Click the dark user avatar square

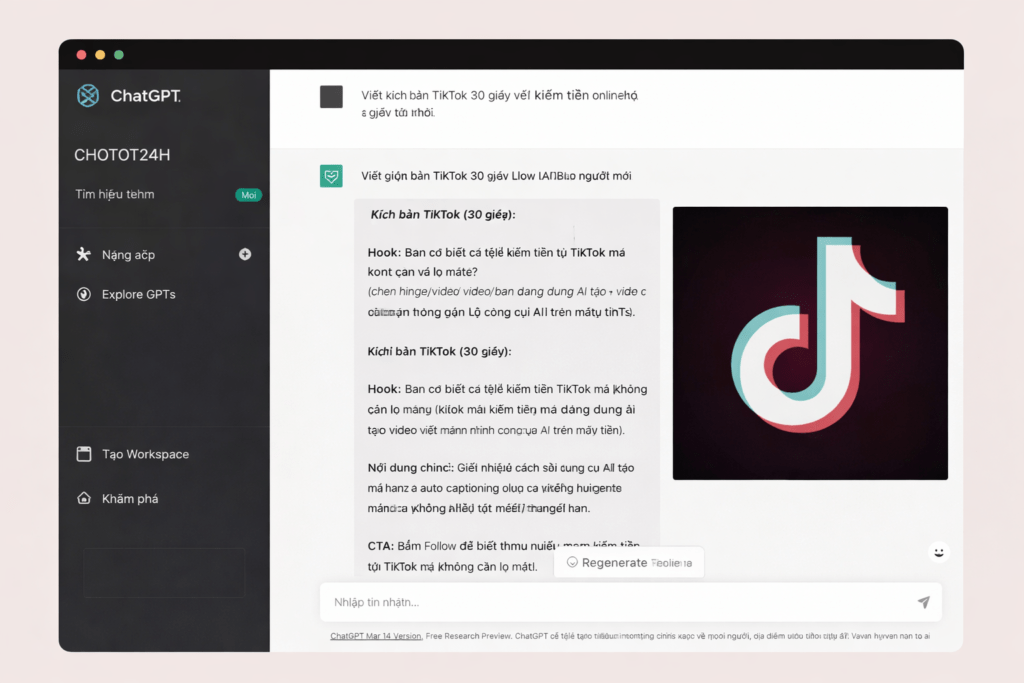[x=331, y=96]
